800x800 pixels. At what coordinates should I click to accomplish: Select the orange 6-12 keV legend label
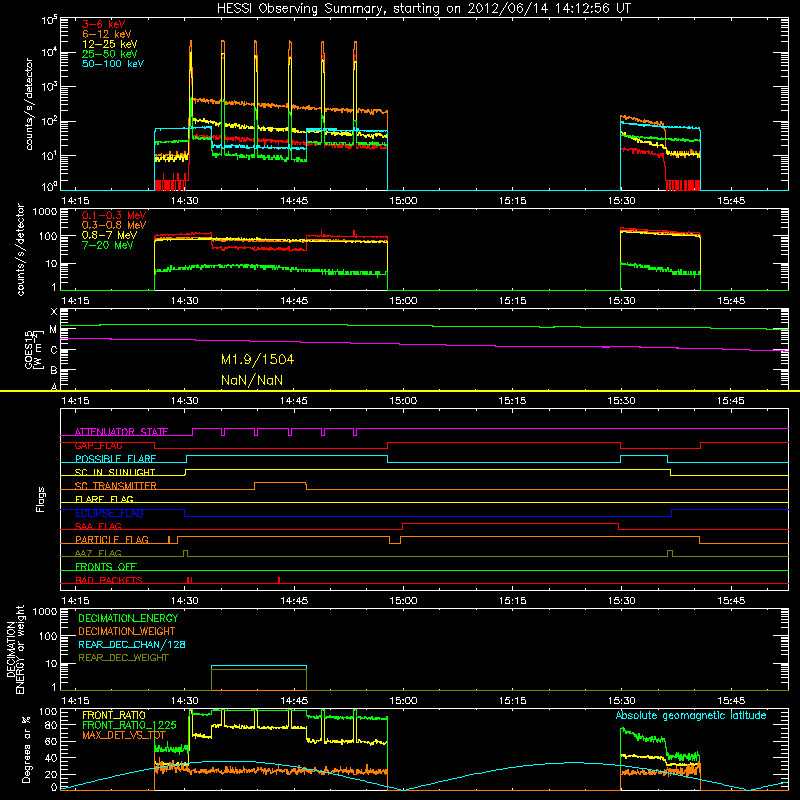pos(107,34)
